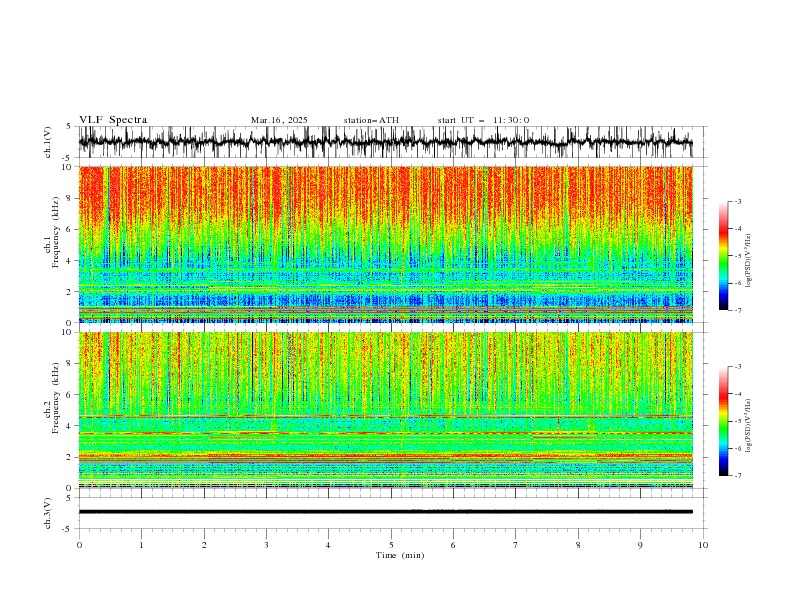Click the time-axis tick label "5"
The width and height of the screenshot is (792, 612).
(391, 545)
